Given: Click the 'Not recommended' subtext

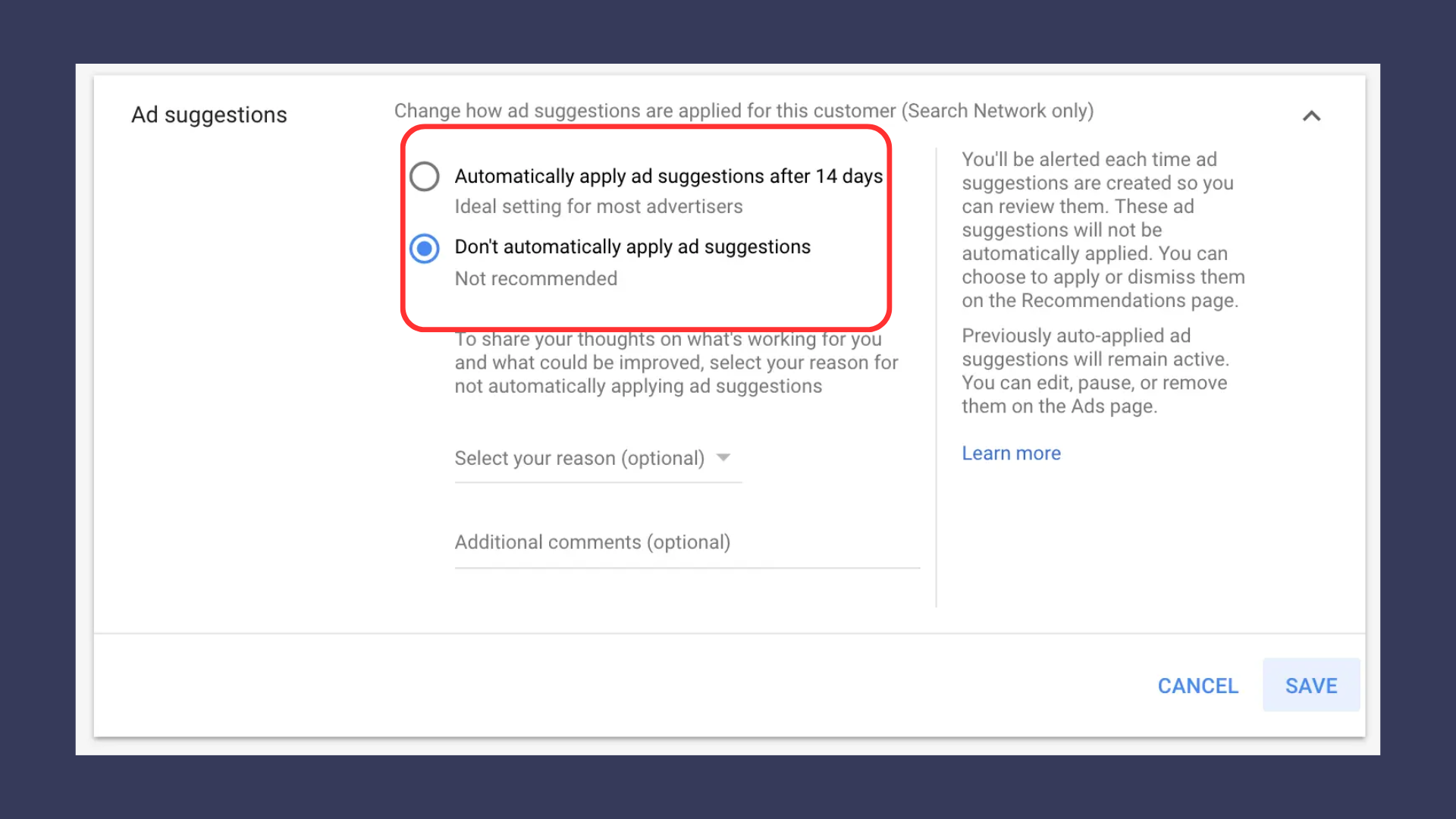Looking at the screenshot, I should pos(535,278).
